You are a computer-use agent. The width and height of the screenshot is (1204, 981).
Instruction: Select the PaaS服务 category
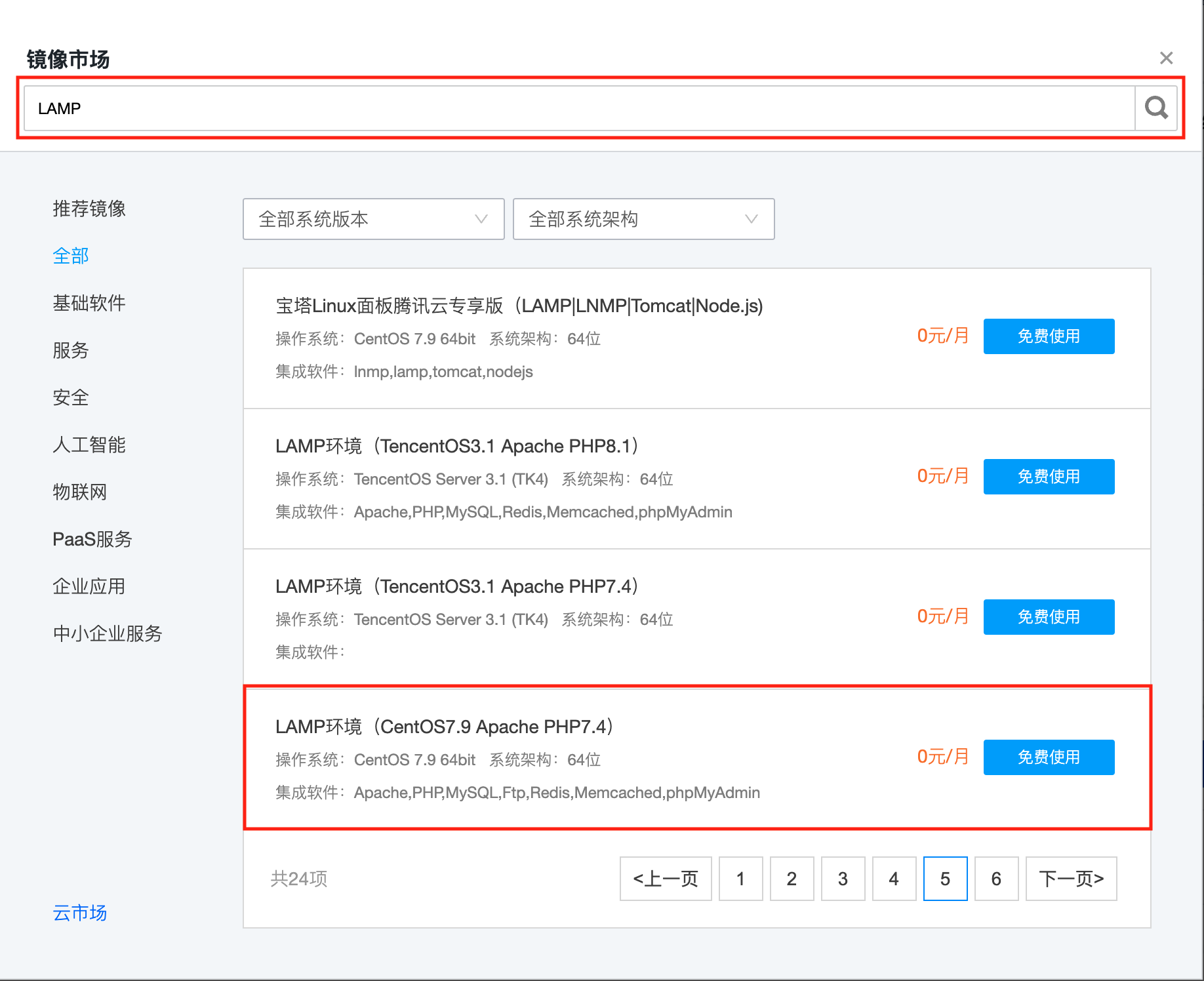[x=92, y=539]
